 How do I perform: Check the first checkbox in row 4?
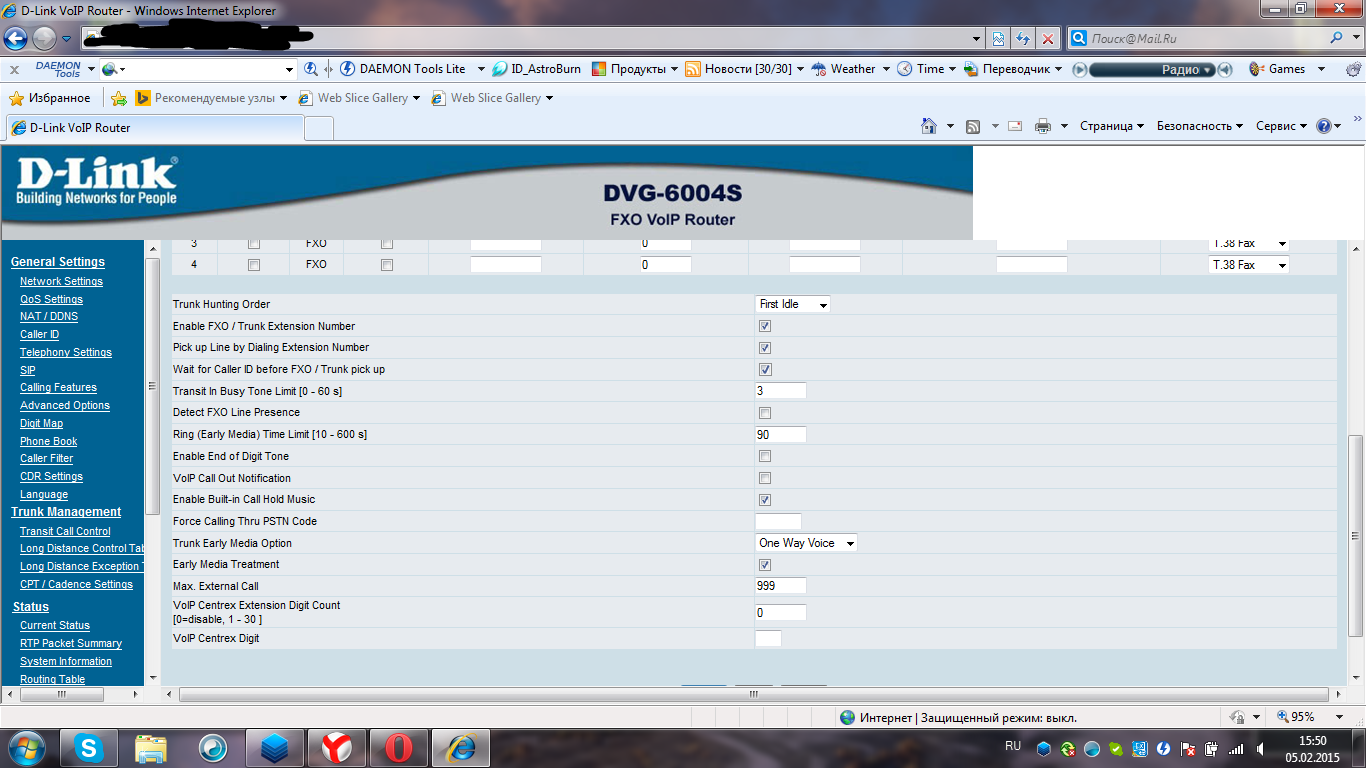pyautogui.click(x=254, y=265)
